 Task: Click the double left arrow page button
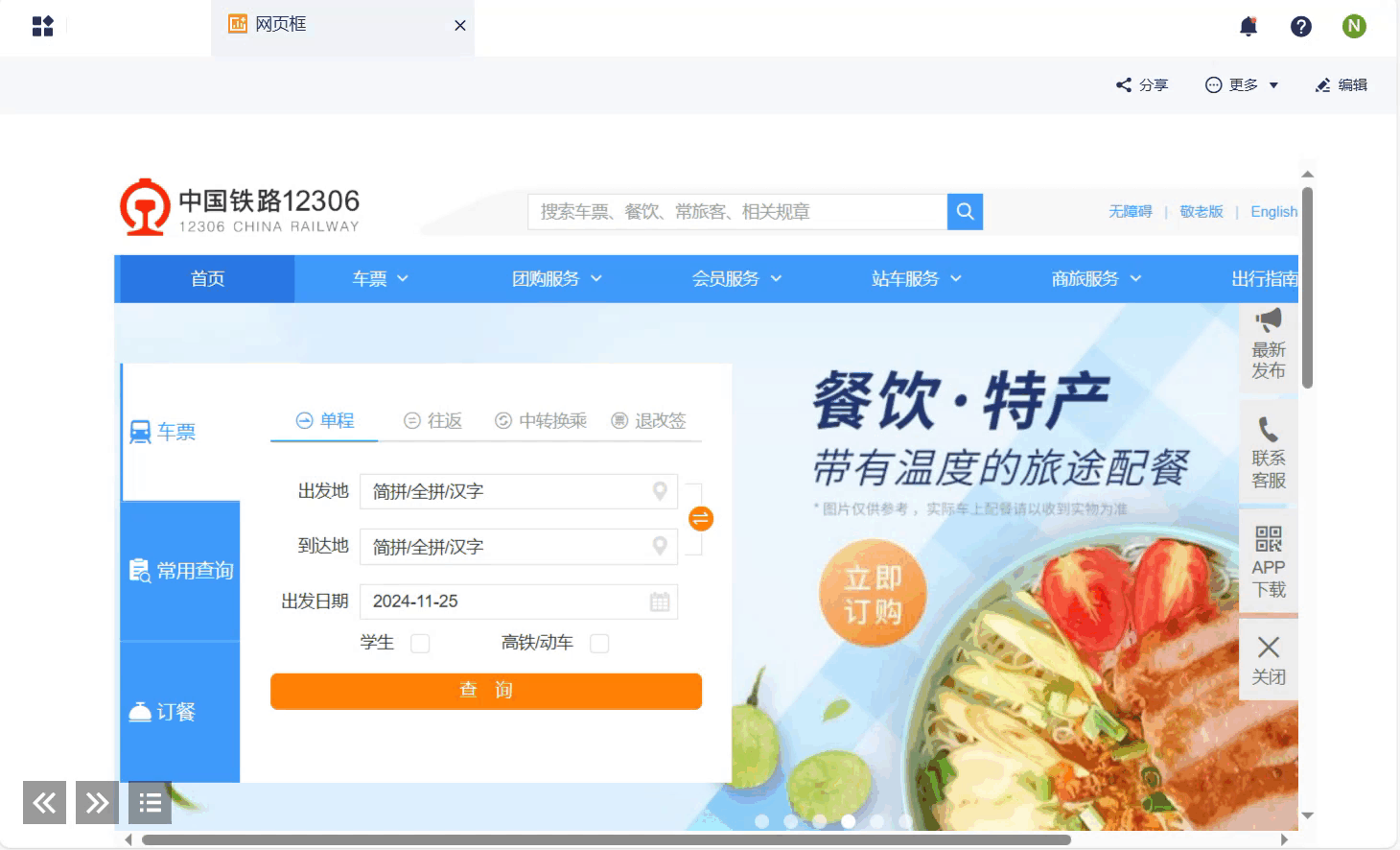click(44, 802)
